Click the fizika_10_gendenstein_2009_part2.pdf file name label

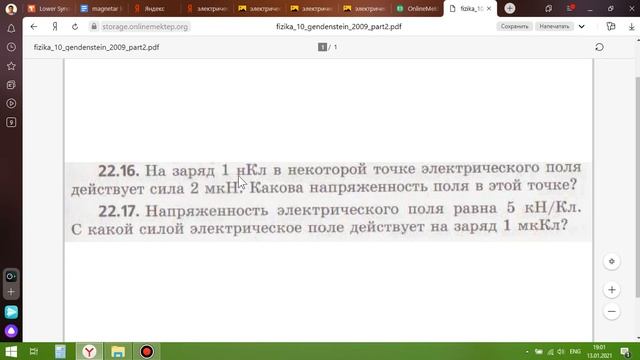point(96,47)
